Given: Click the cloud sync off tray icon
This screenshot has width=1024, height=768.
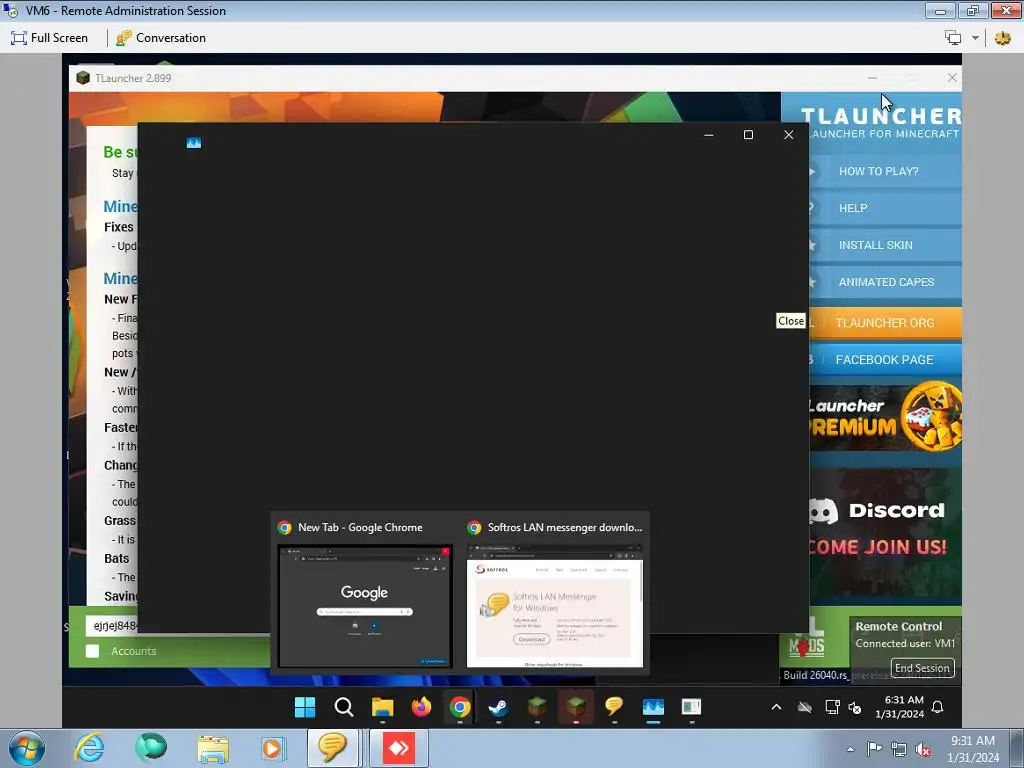Looking at the screenshot, I should (805, 707).
